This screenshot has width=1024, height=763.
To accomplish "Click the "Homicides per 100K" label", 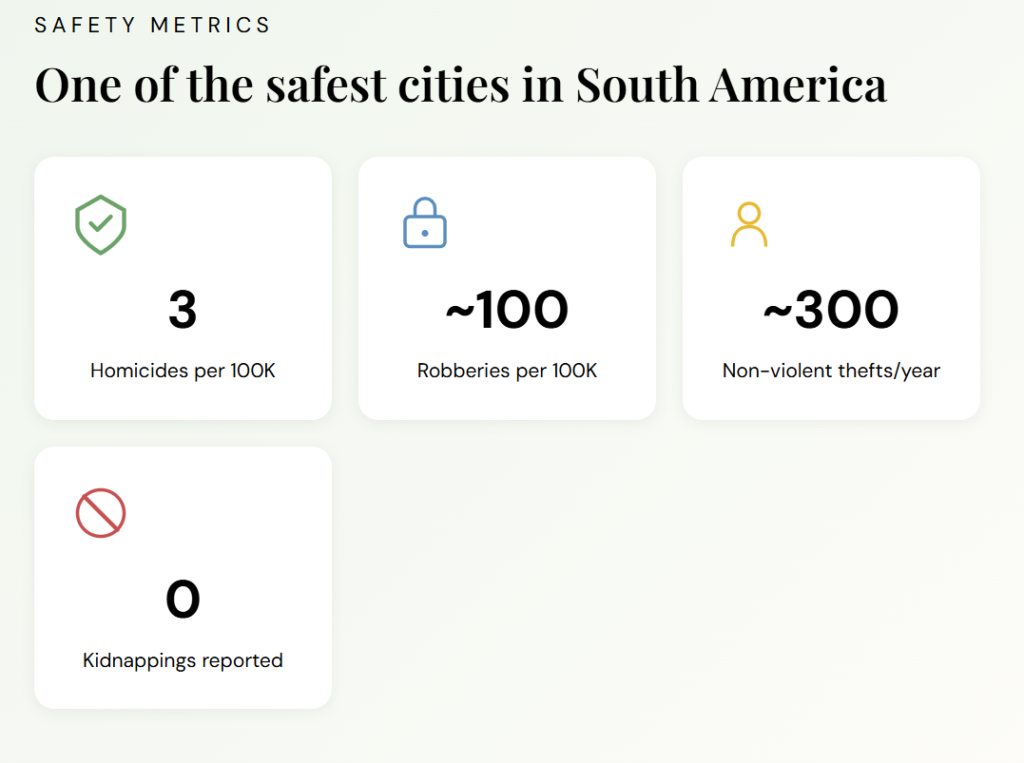I will click(x=183, y=371).
